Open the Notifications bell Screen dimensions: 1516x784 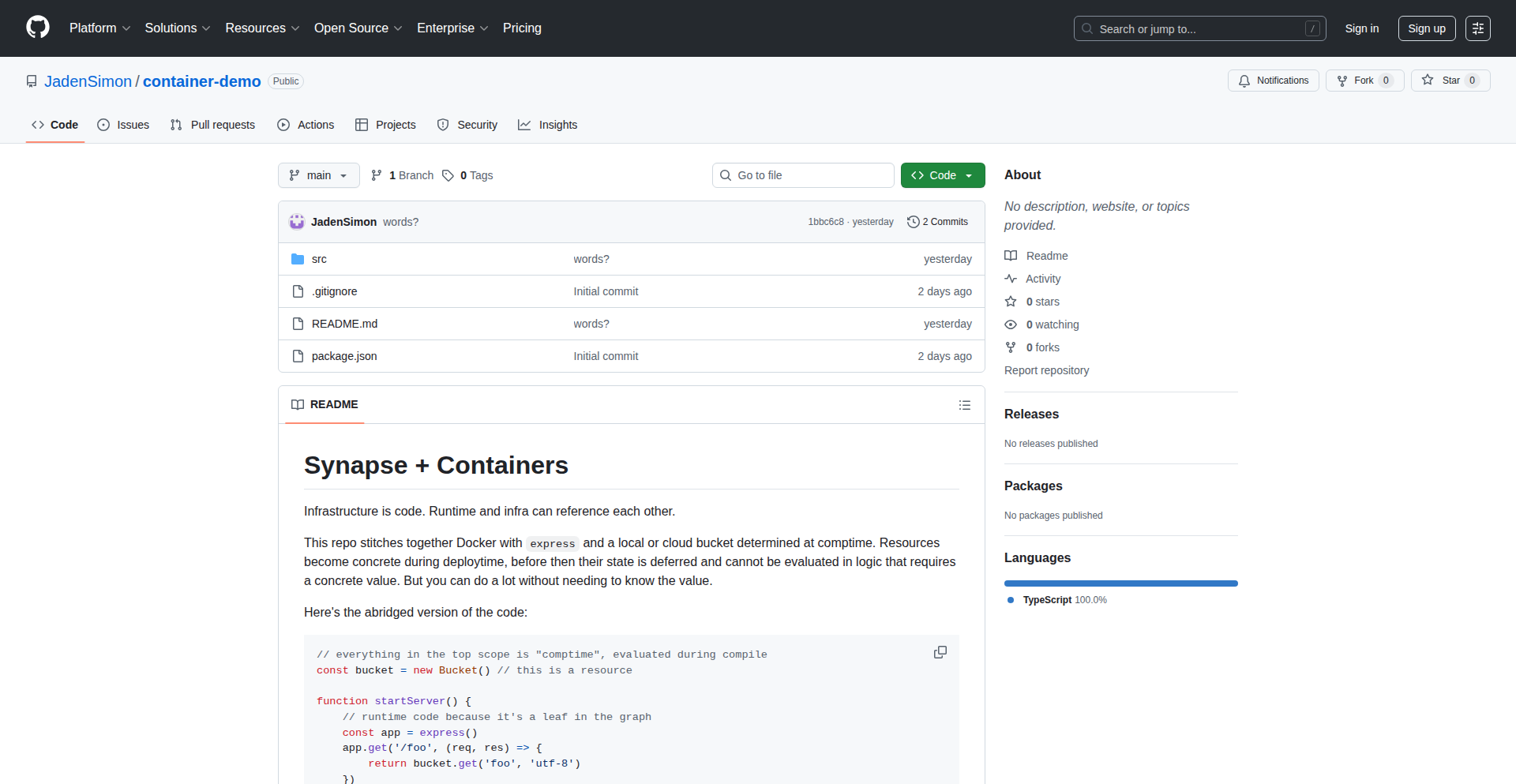point(1273,81)
